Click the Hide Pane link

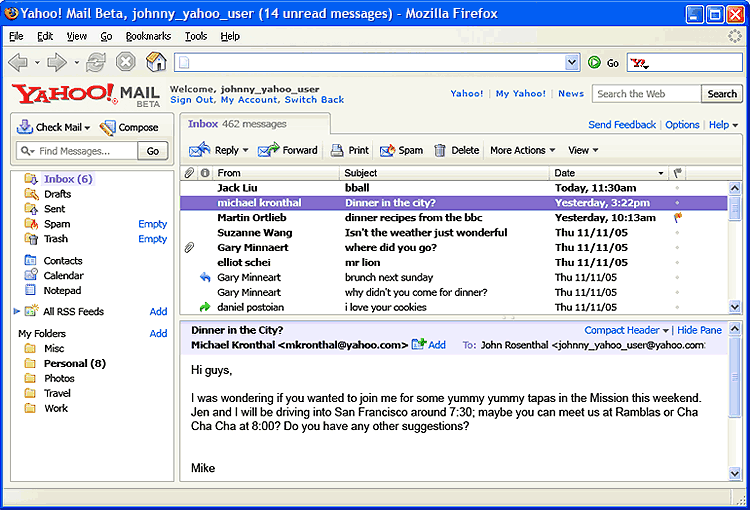[x=699, y=330]
